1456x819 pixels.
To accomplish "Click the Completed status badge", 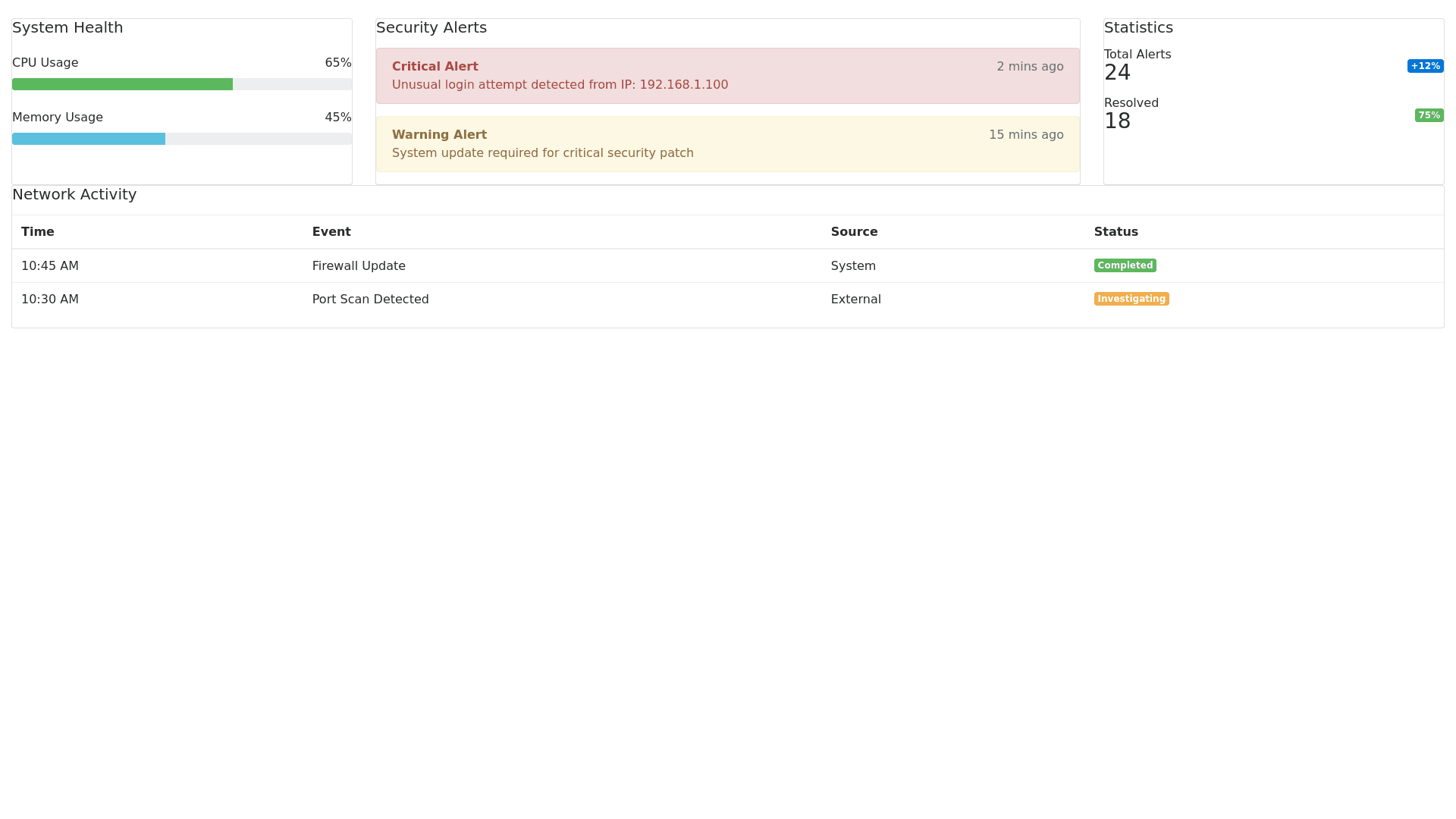I will coord(1125,265).
